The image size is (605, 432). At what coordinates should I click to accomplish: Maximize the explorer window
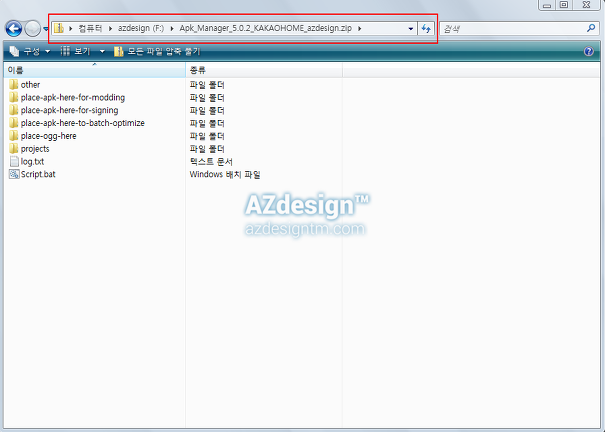click(x=564, y=5)
